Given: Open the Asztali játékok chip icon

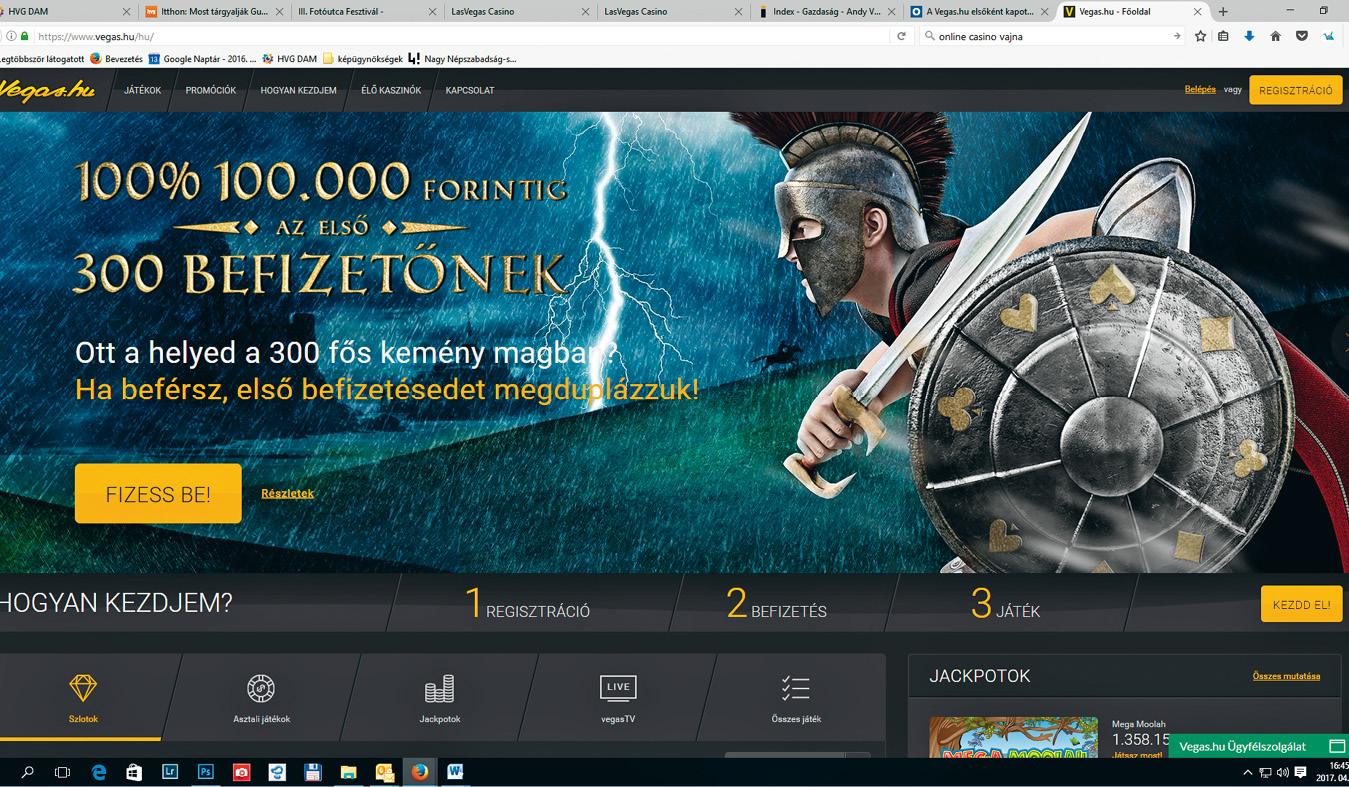Looking at the screenshot, I should tap(260, 688).
